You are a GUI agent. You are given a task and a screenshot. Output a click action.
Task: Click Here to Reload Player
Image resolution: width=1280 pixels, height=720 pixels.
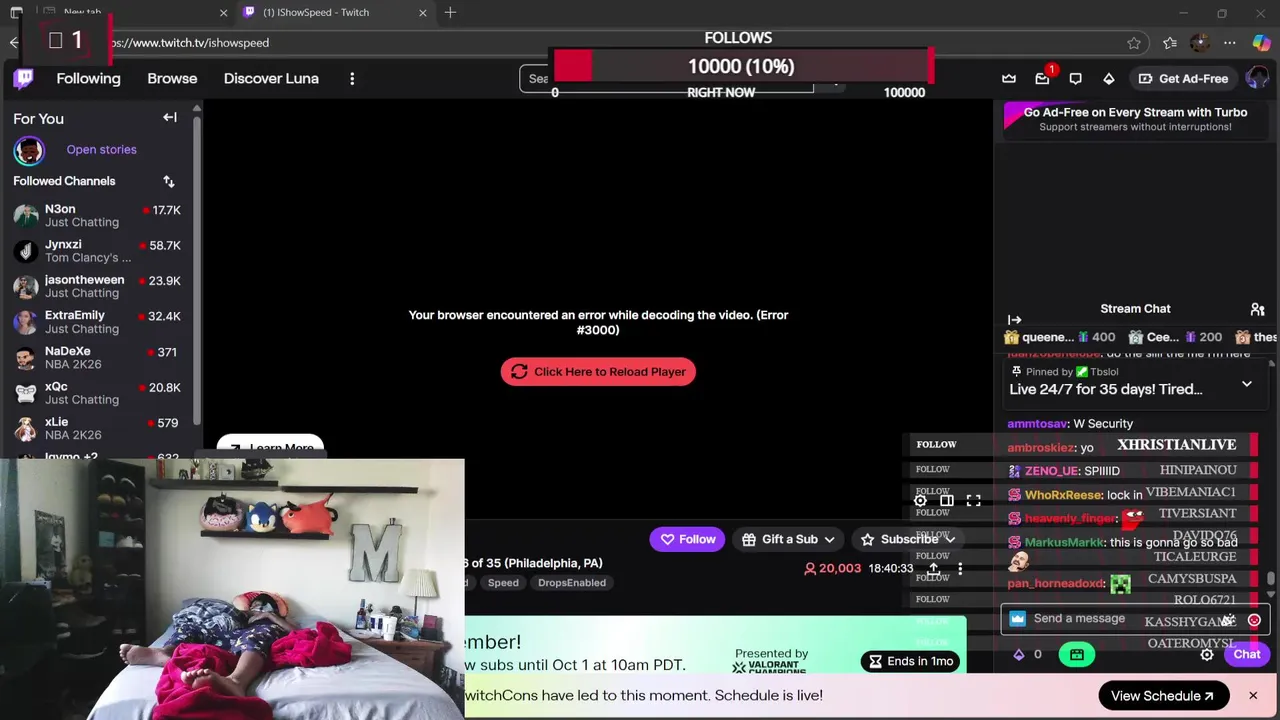point(598,372)
